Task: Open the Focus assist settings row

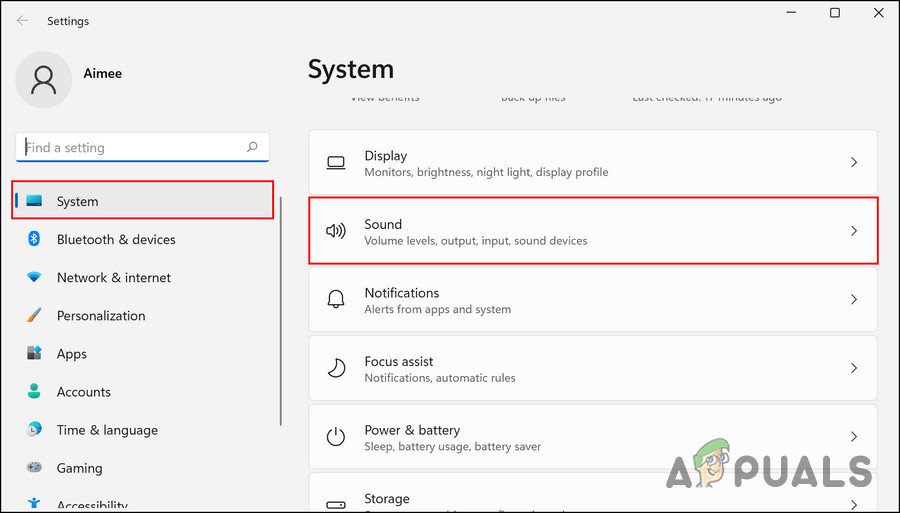Action: 592,368
